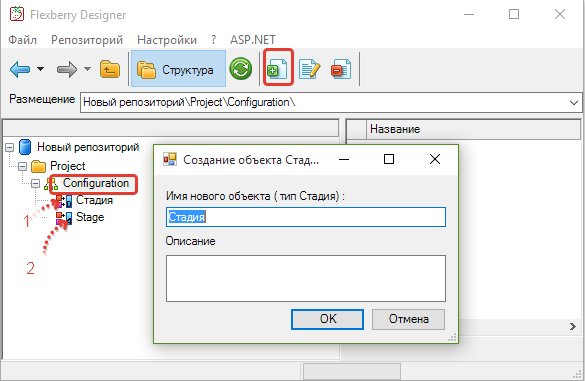Select the Стадия tree item
The image size is (585, 381).
tap(94, 200)
